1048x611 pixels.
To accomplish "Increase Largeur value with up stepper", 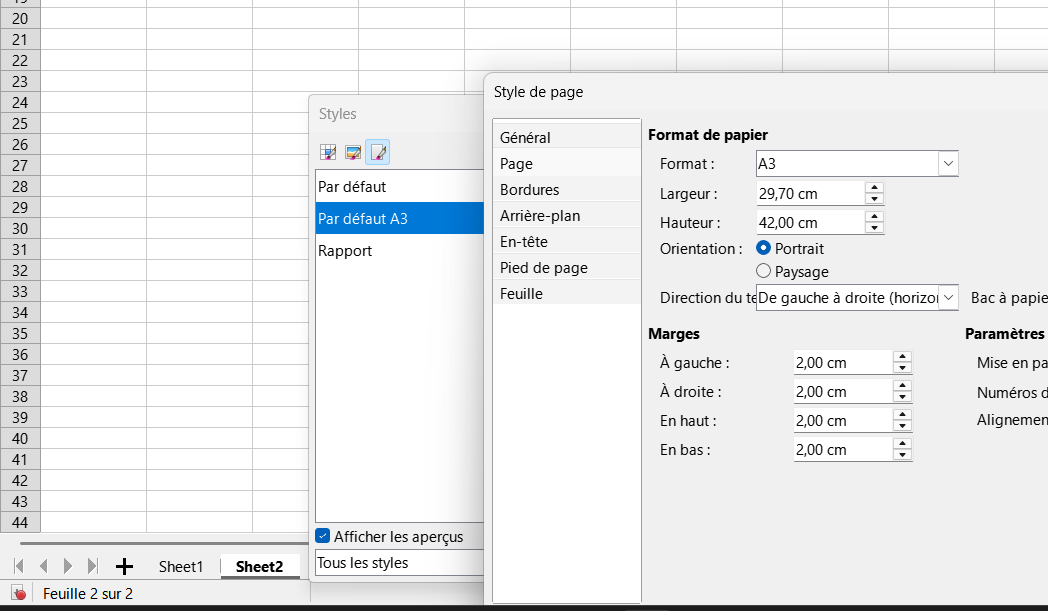I will (874, 187).
